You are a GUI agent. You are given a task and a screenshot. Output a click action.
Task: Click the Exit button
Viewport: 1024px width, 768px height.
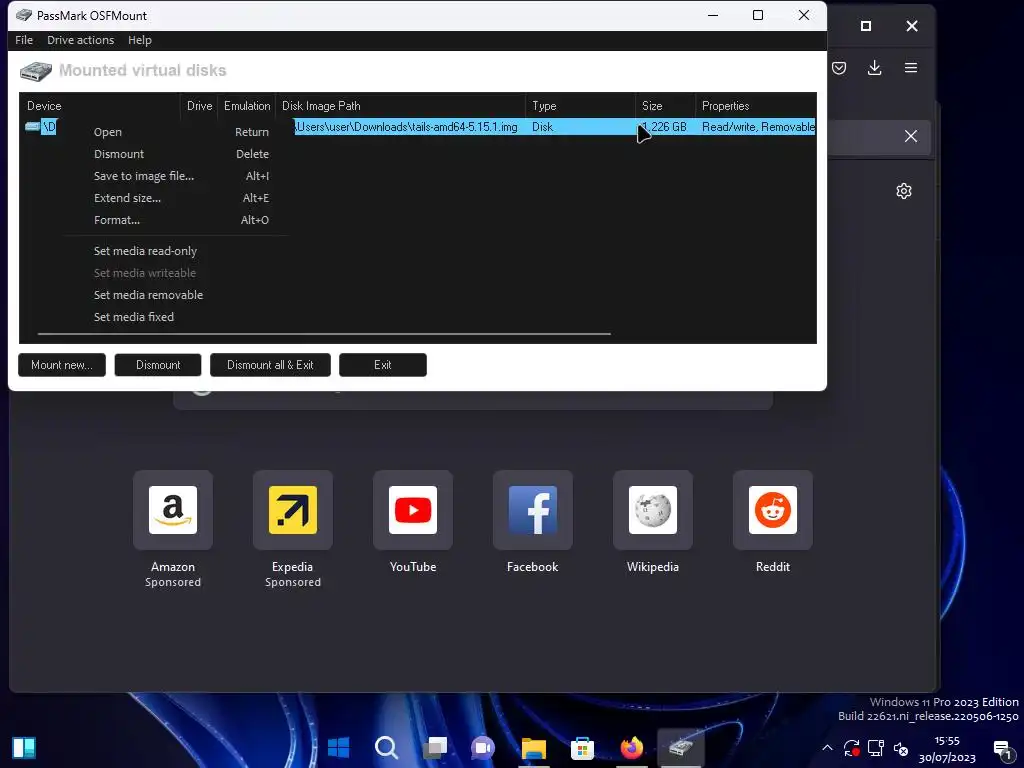pyautogui.click(x=383, y=365)
